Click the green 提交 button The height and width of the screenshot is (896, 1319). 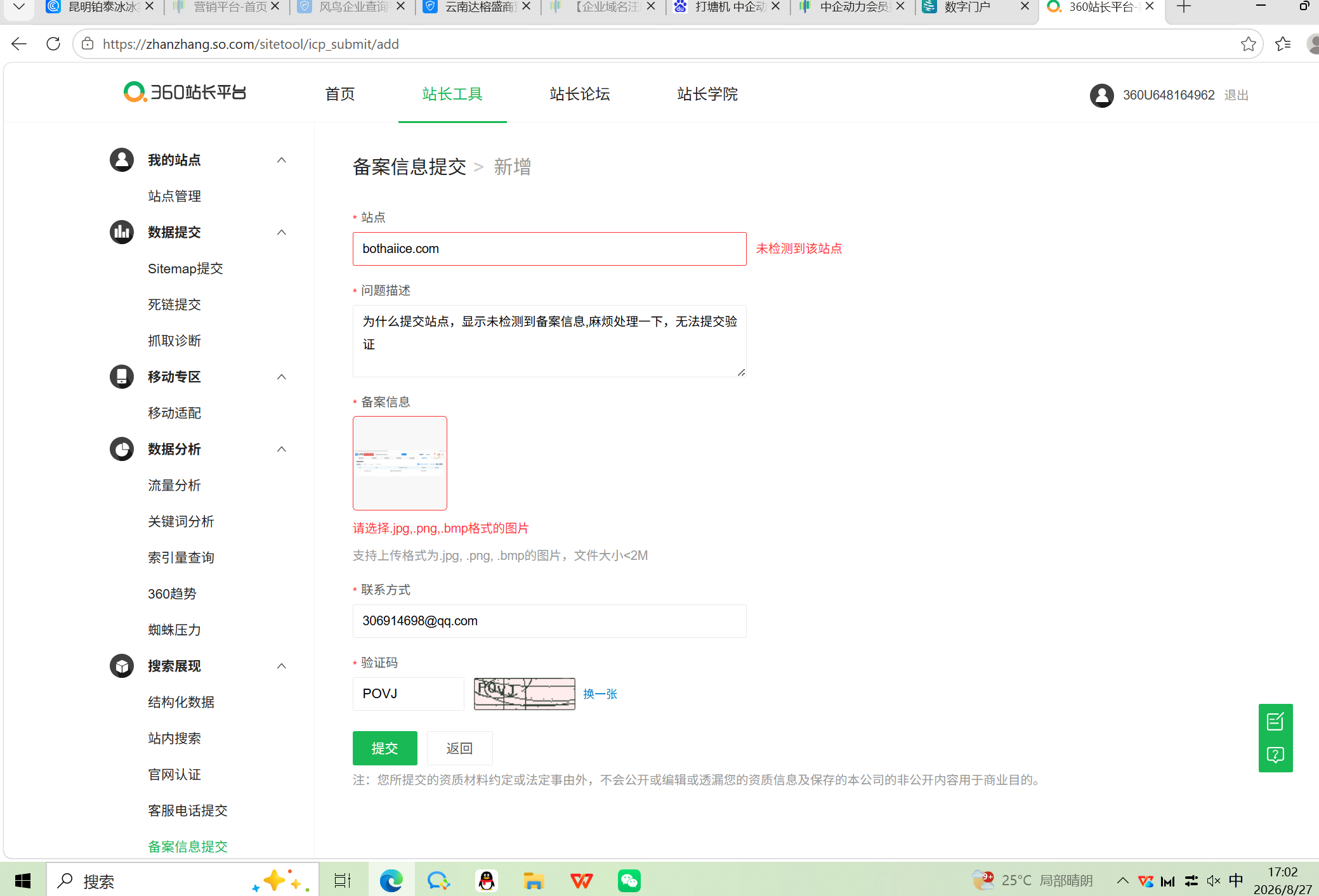click(384, 748)
